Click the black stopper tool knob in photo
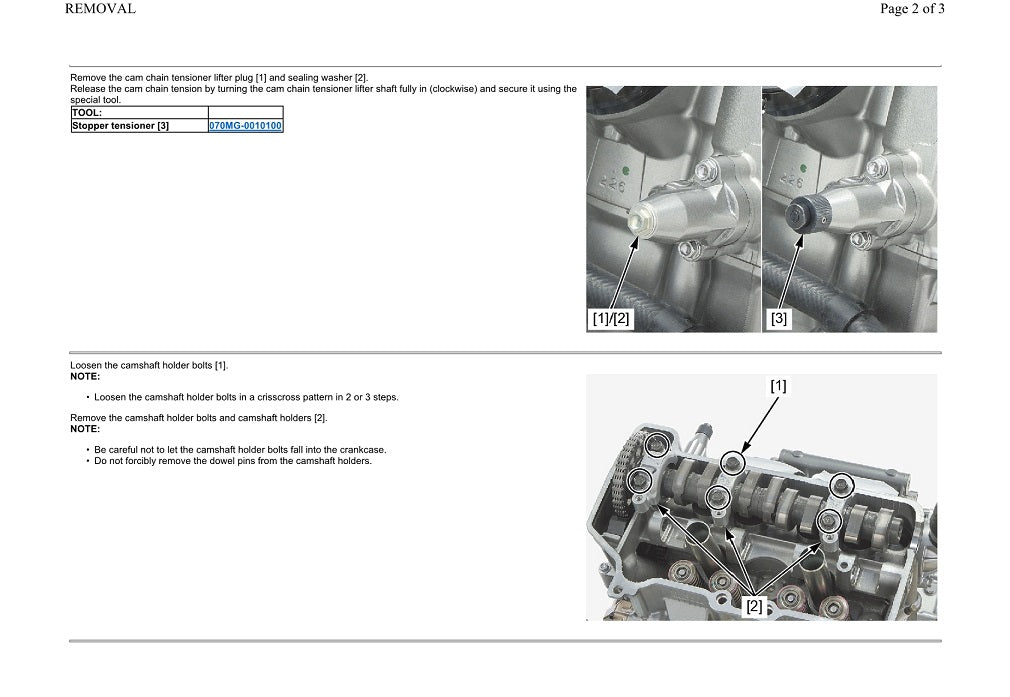The width and height of the screenshot is (1010, 697). click(x=804, y=213)
